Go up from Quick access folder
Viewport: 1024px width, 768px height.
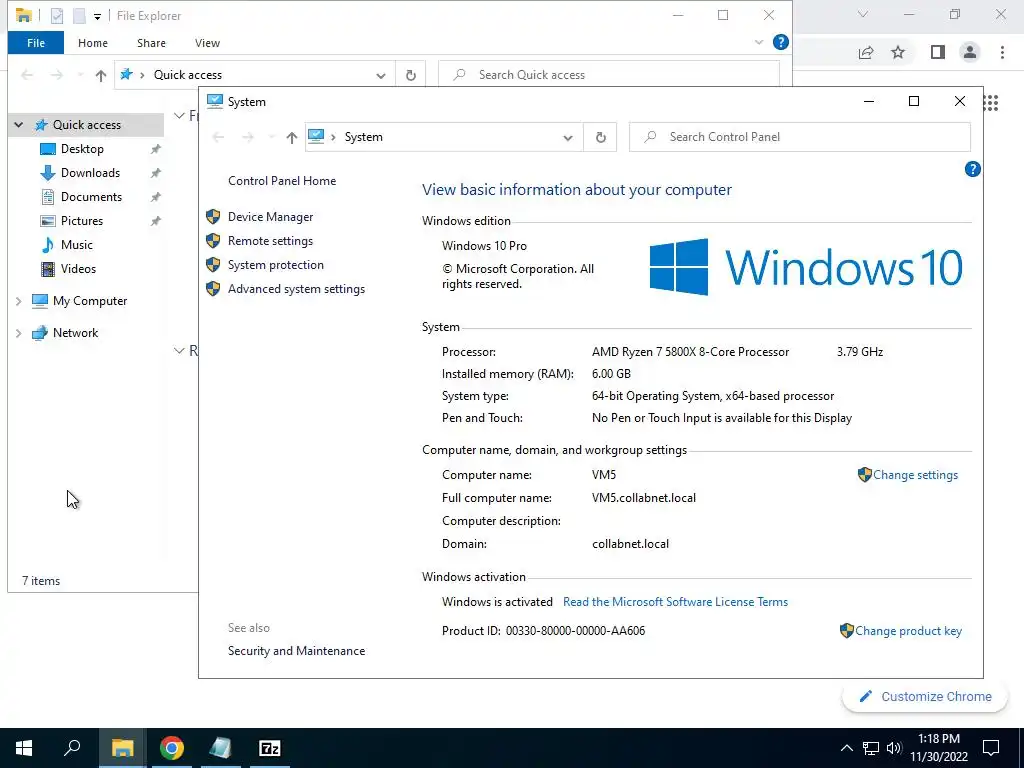[x=100, y=75]
